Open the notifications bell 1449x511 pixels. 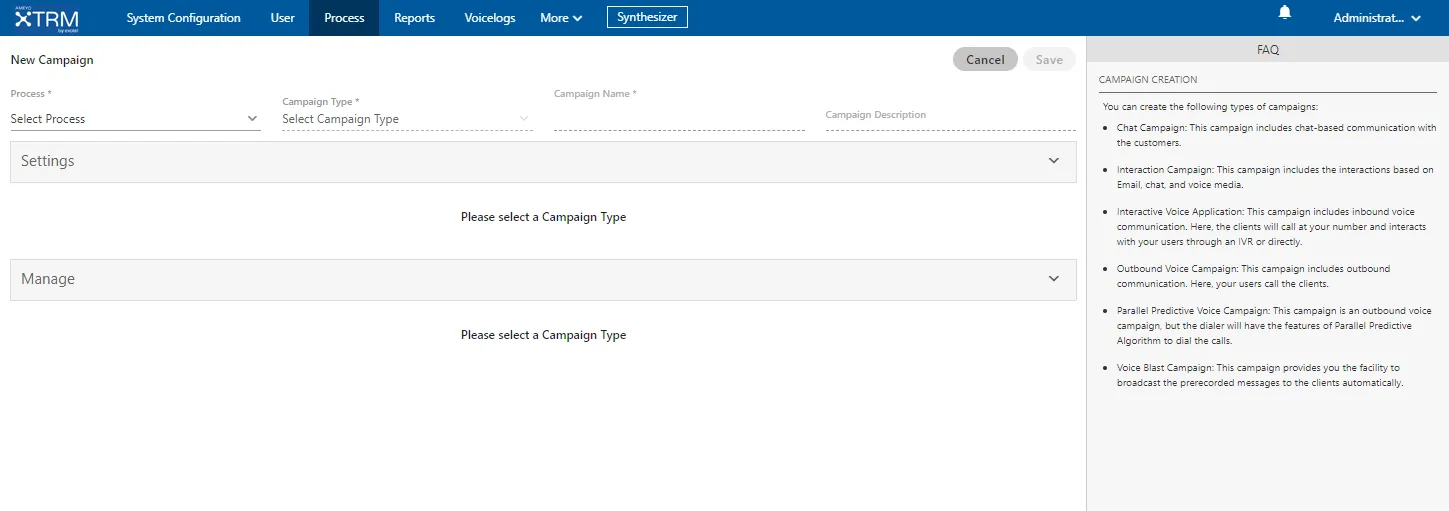click(x=1285, y=12)
